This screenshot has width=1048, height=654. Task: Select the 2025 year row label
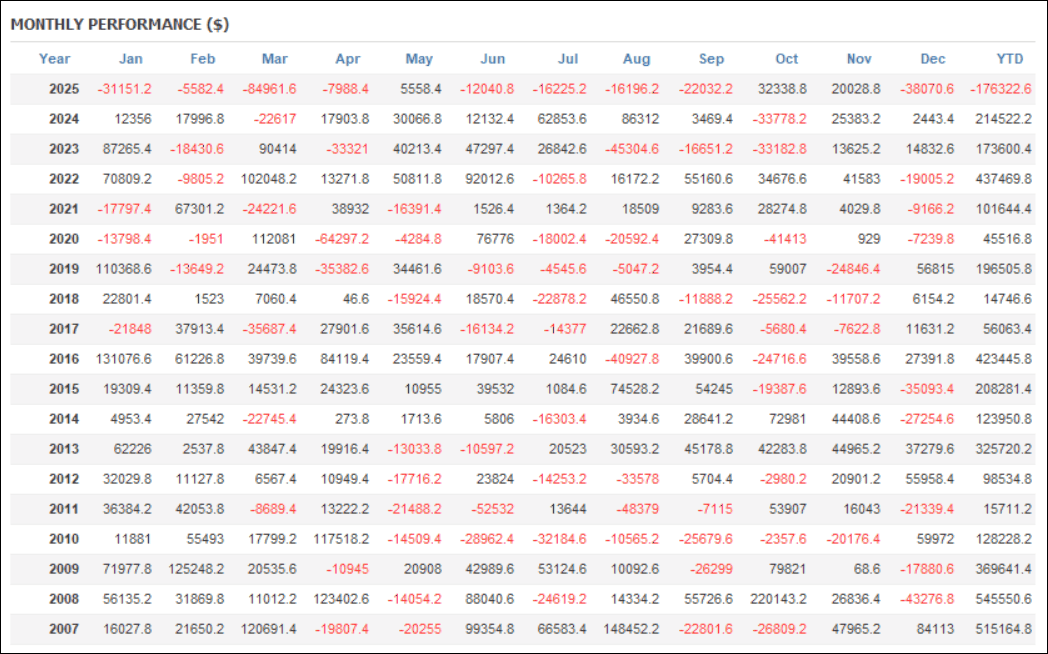[63, 89]
